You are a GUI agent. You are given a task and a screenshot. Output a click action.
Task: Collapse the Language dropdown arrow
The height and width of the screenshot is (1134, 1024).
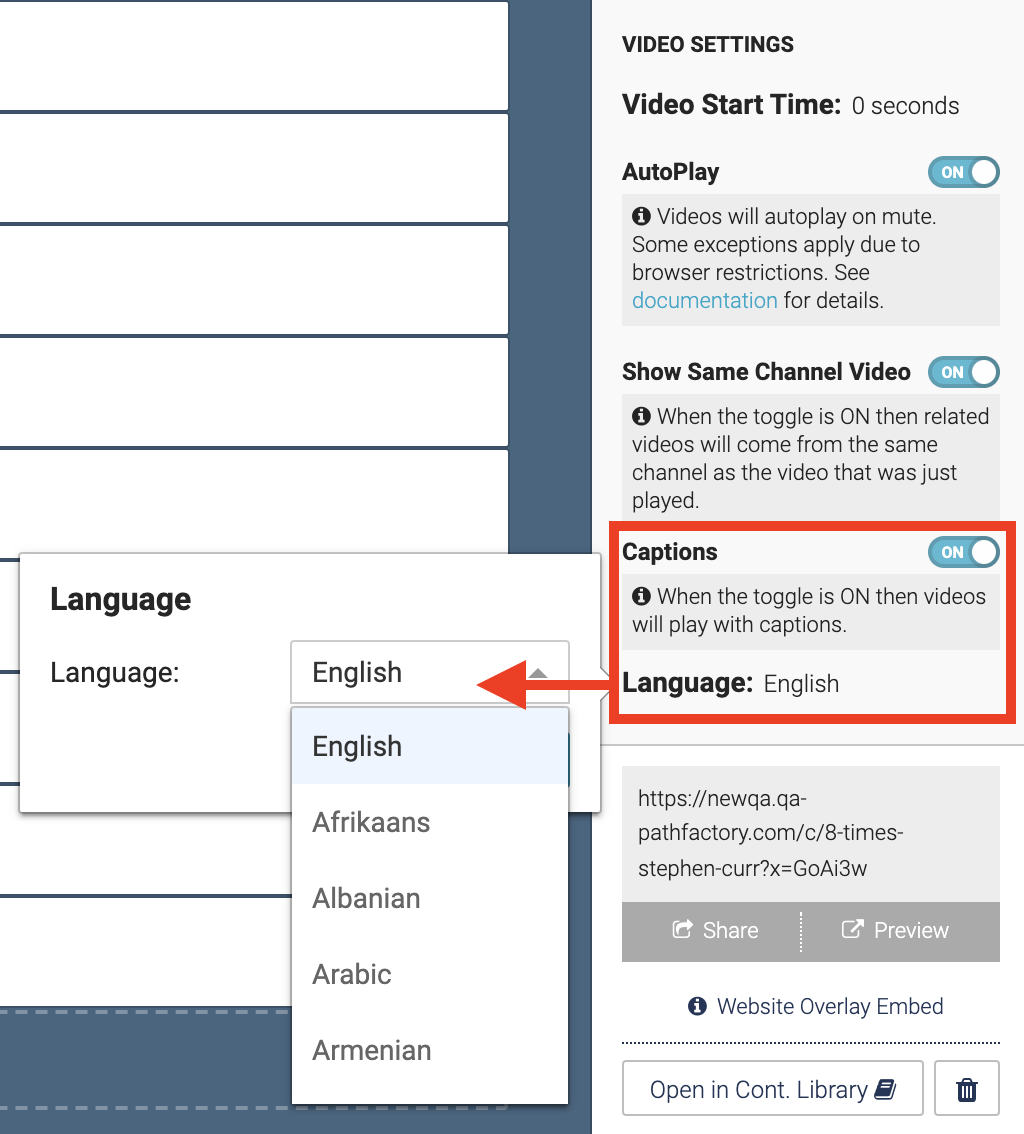[537, 673]
